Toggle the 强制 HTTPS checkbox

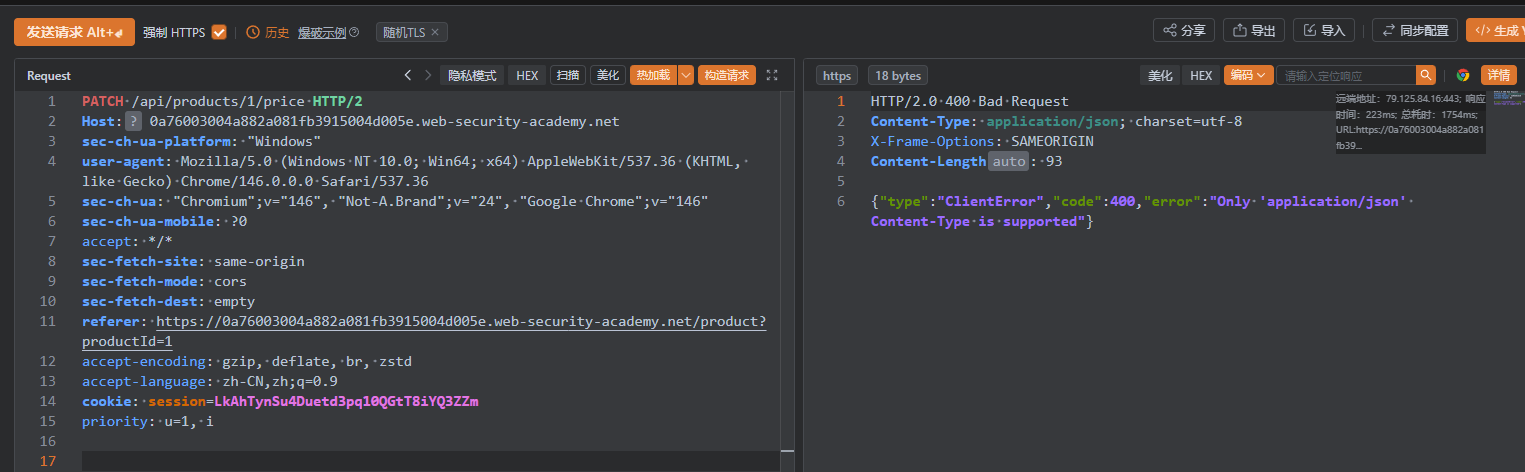219,32
